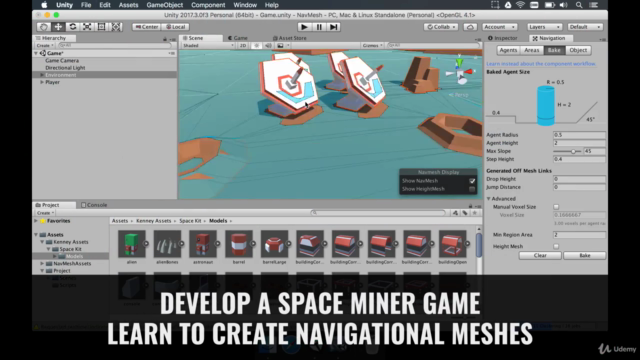Open the Gizmos dropdown

372,45
